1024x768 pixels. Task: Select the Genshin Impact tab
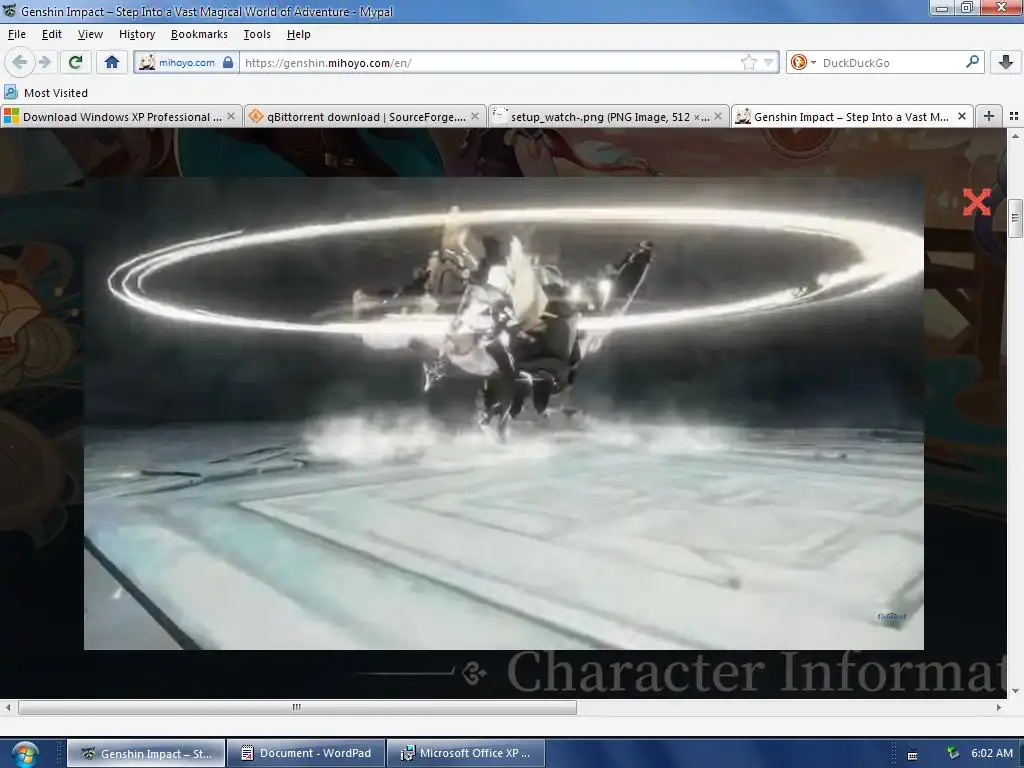851,117
